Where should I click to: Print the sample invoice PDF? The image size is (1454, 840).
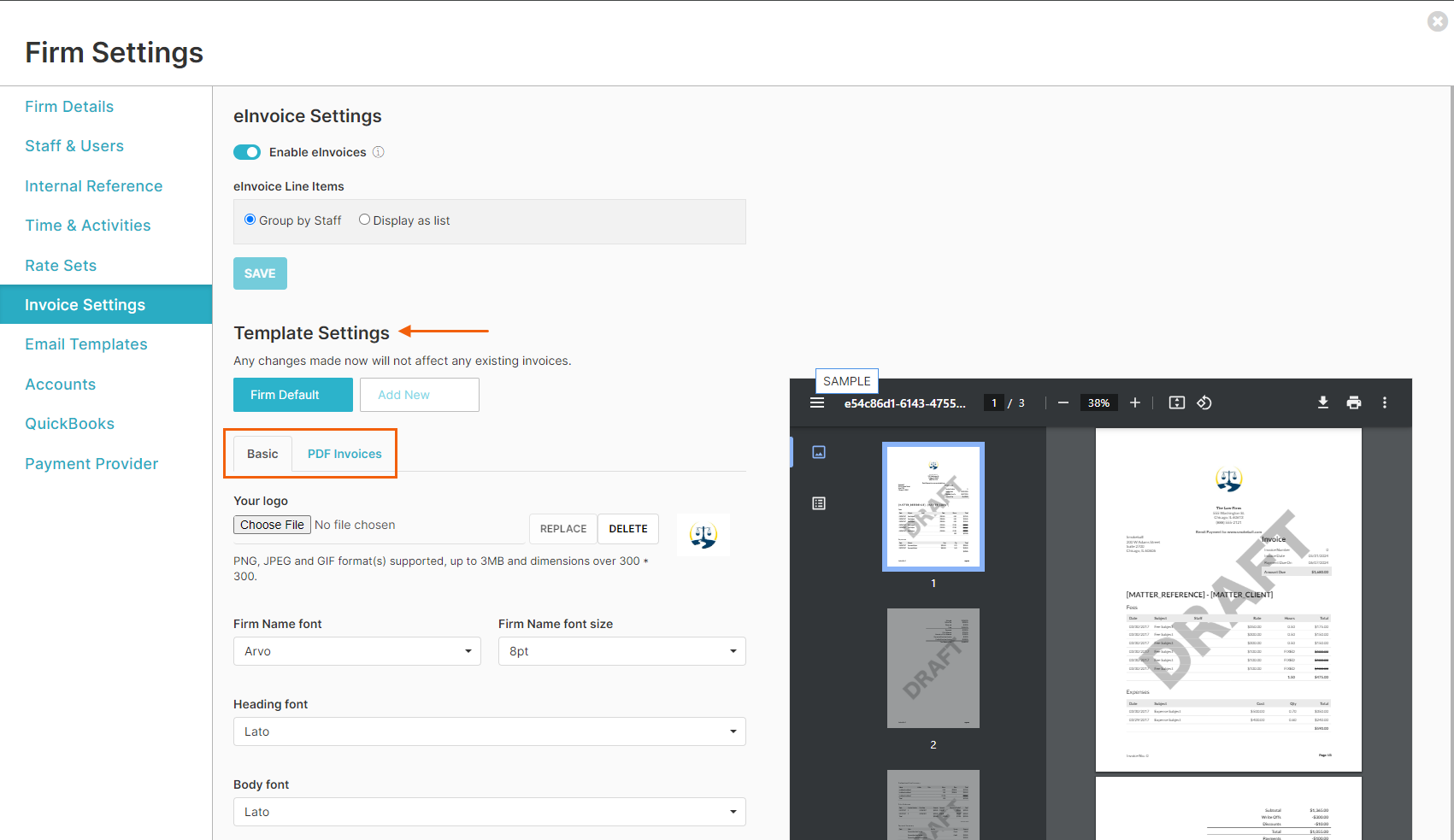click(x=1354, y=402)
